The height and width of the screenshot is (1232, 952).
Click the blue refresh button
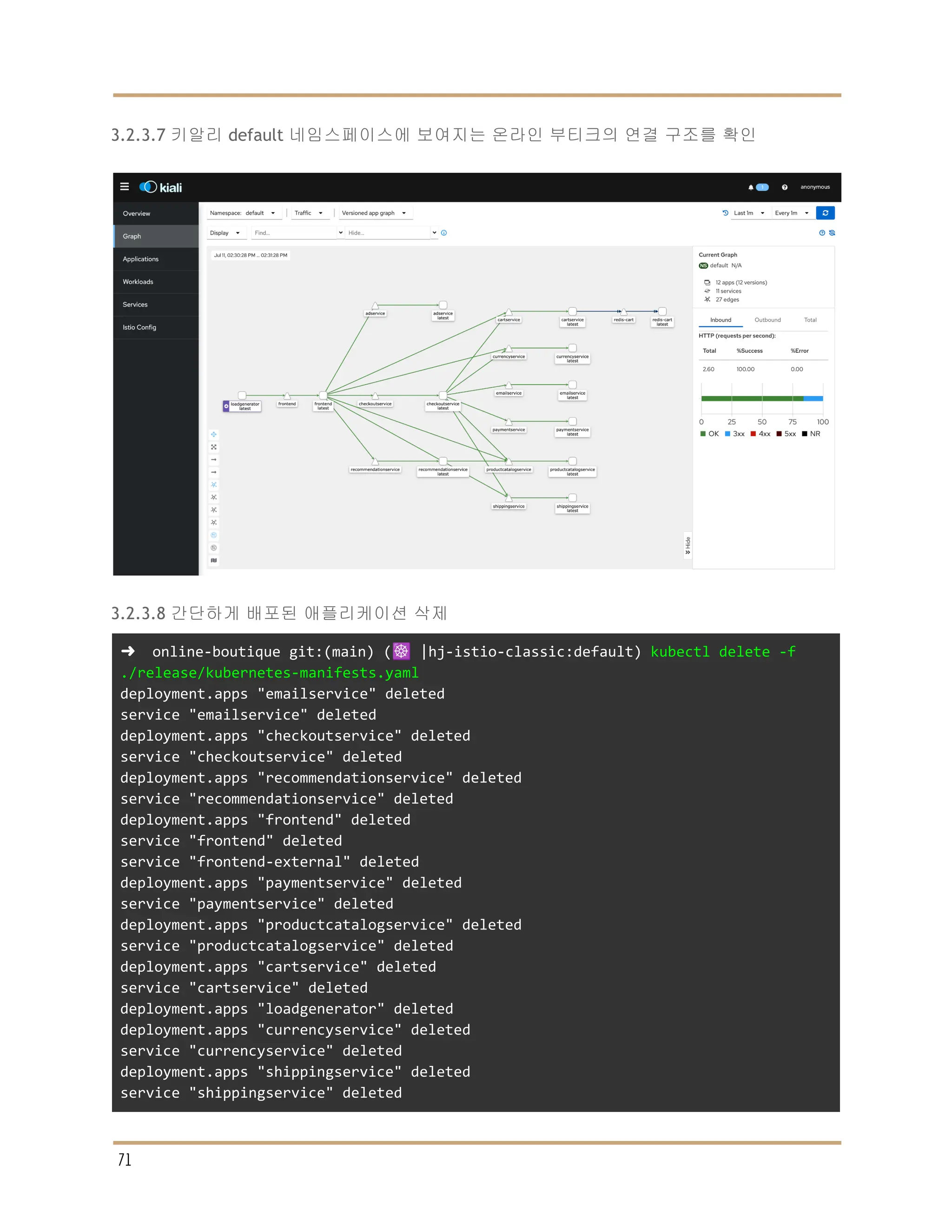click(825, 212)
